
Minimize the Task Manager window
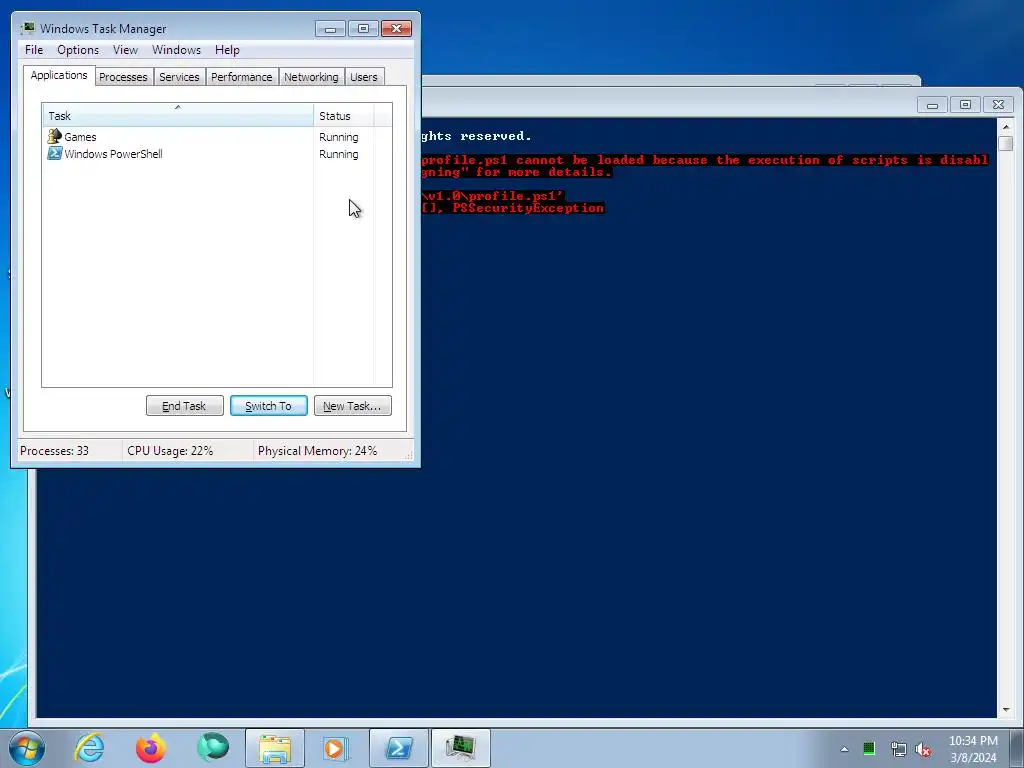click(x=330, y=29)
